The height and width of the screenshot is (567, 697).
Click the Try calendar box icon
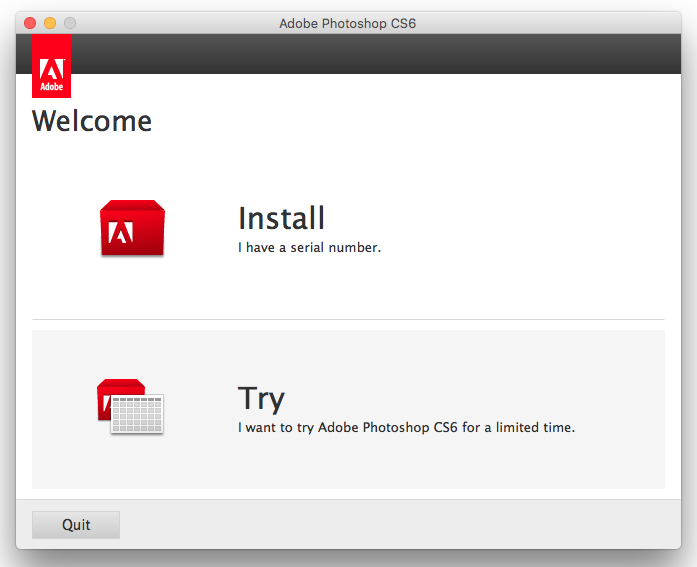tap(130, 406)
